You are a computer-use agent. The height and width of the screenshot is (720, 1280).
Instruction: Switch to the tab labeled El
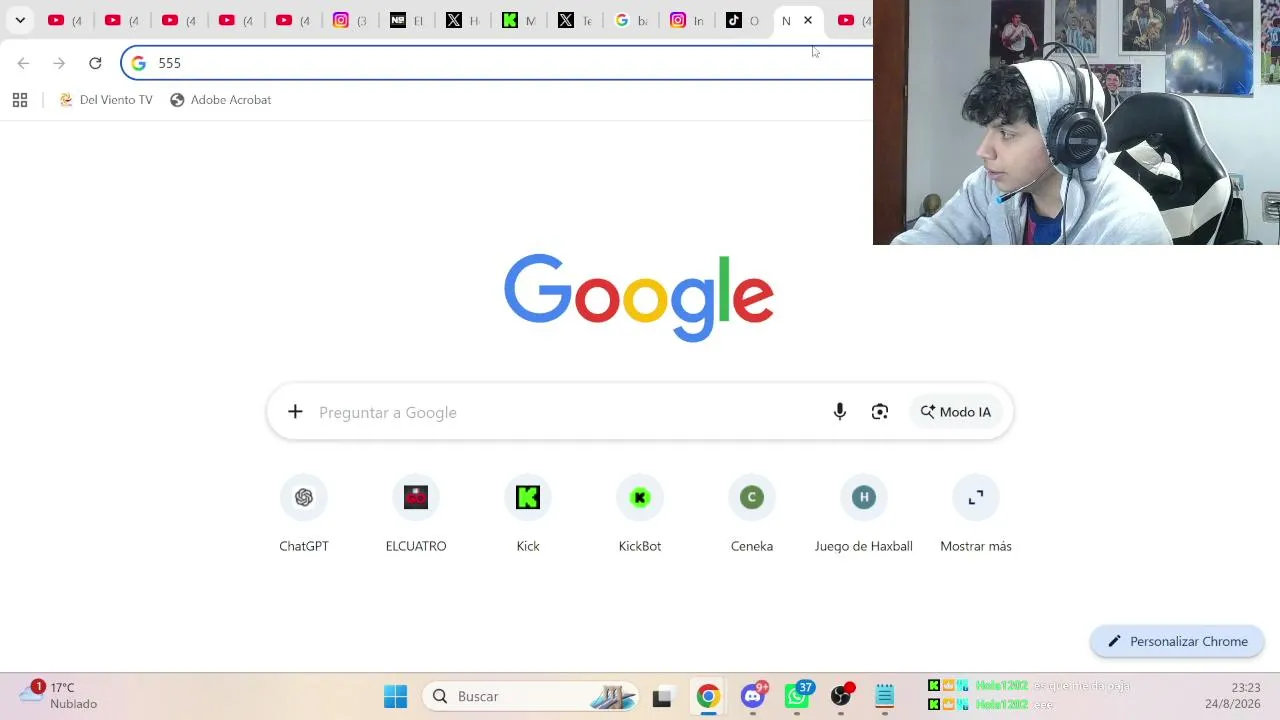[x=407, y=20]
